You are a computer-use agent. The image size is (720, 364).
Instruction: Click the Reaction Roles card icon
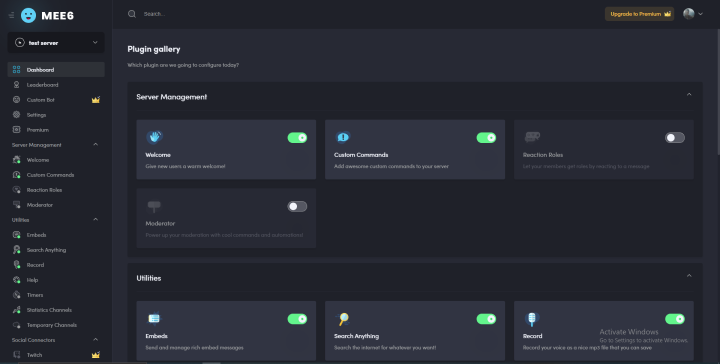pyautogui.click(x=532, y=136)
